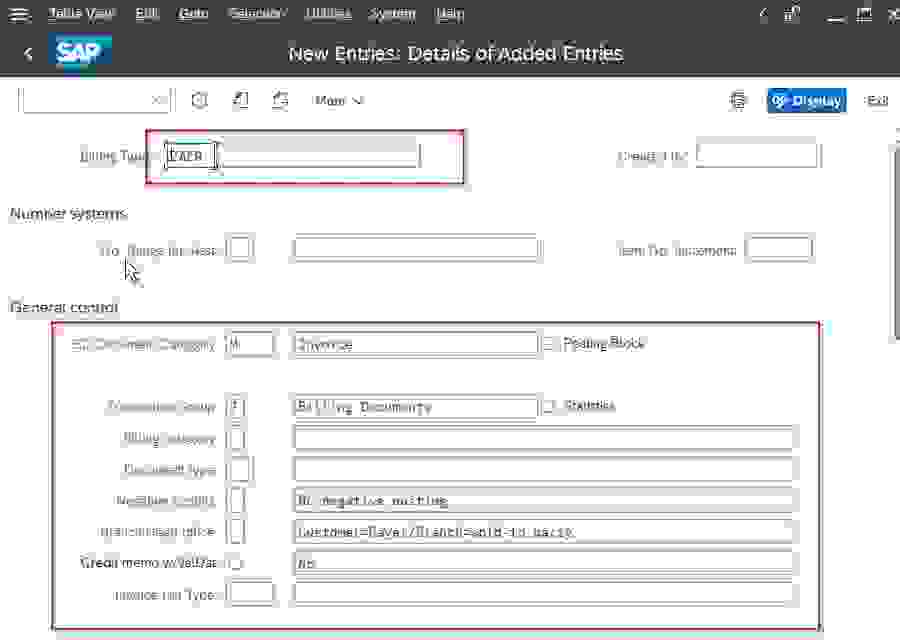Click the delete entry toolbar icon
The image size is (900, 640).
tap(199, 100)
